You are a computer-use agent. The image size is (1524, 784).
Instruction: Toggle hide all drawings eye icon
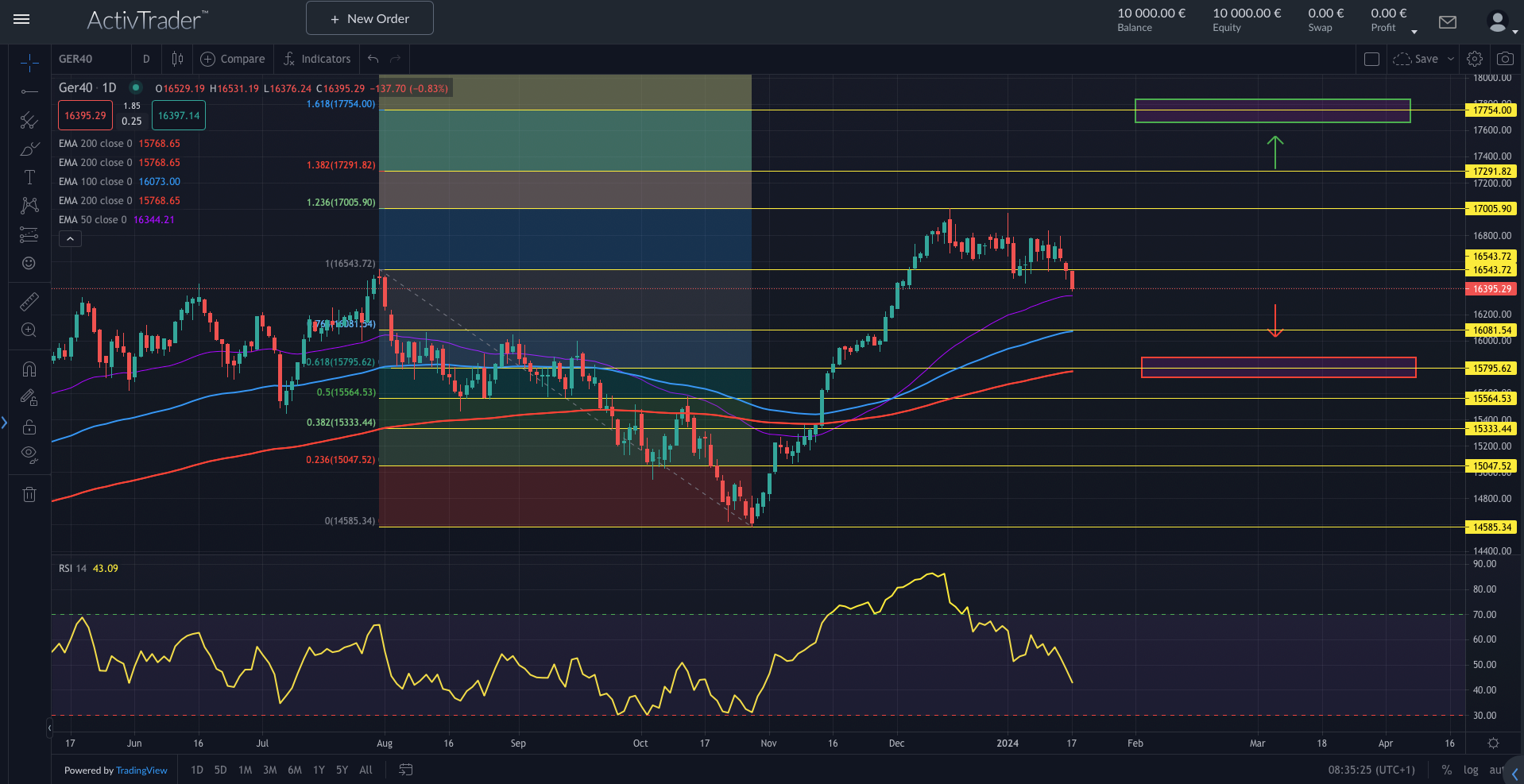(x=29, y=454)
